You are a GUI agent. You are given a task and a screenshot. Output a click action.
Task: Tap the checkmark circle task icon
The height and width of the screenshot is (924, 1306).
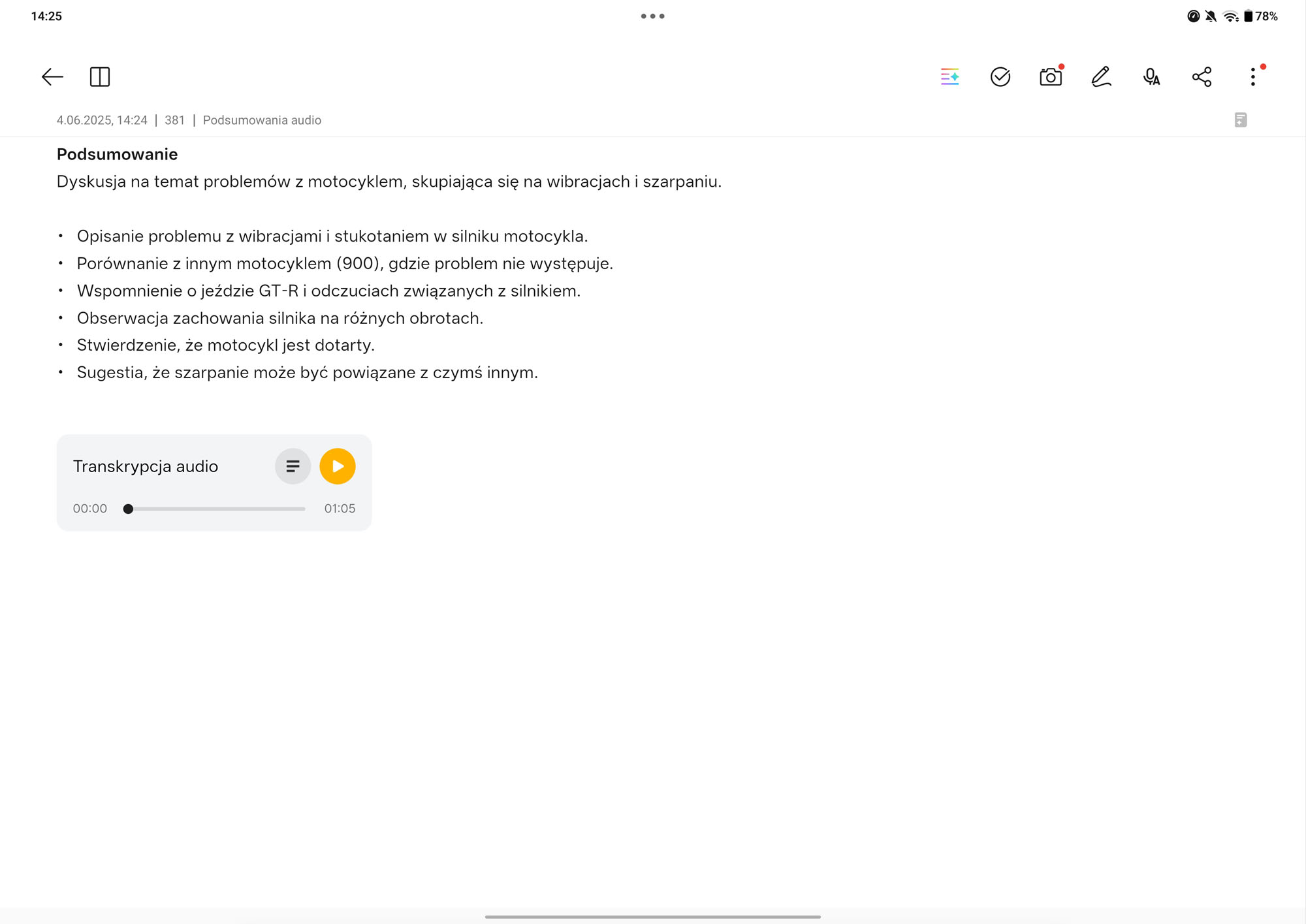click(1000, 77)
